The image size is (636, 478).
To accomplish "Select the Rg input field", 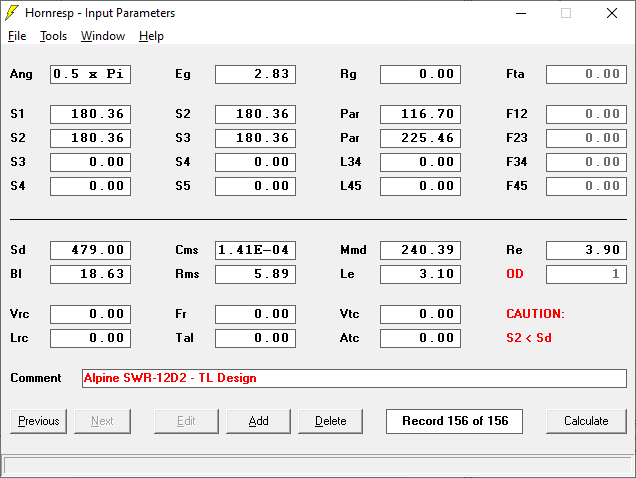I will [420, 74].
